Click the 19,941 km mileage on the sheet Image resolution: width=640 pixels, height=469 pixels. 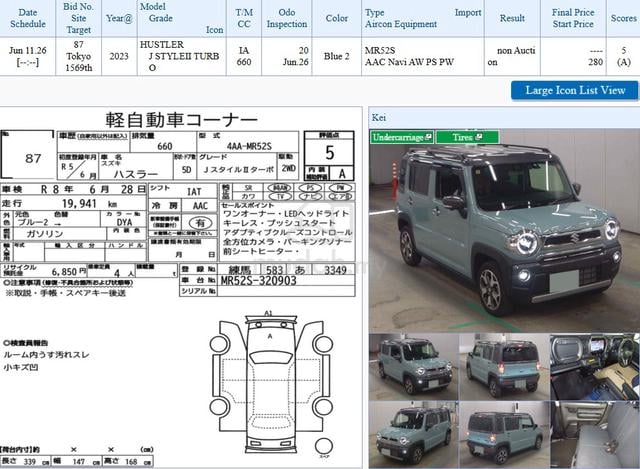point(89,203)
